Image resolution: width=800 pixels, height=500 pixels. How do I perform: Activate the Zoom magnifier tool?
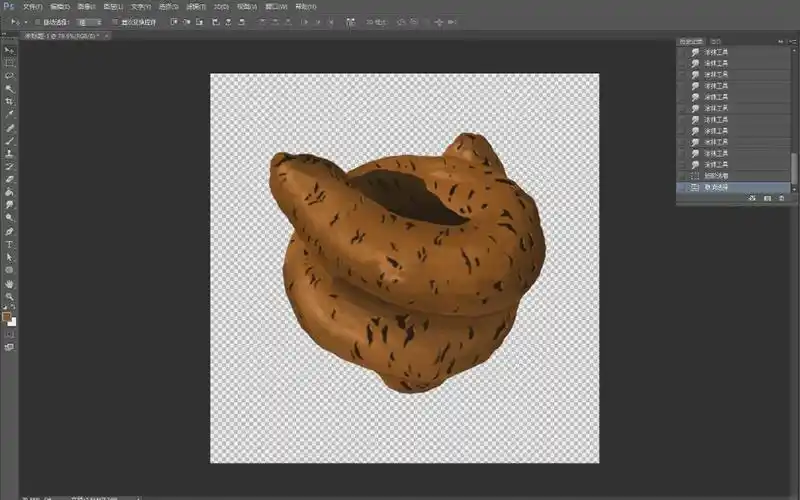tap(10, 296)
